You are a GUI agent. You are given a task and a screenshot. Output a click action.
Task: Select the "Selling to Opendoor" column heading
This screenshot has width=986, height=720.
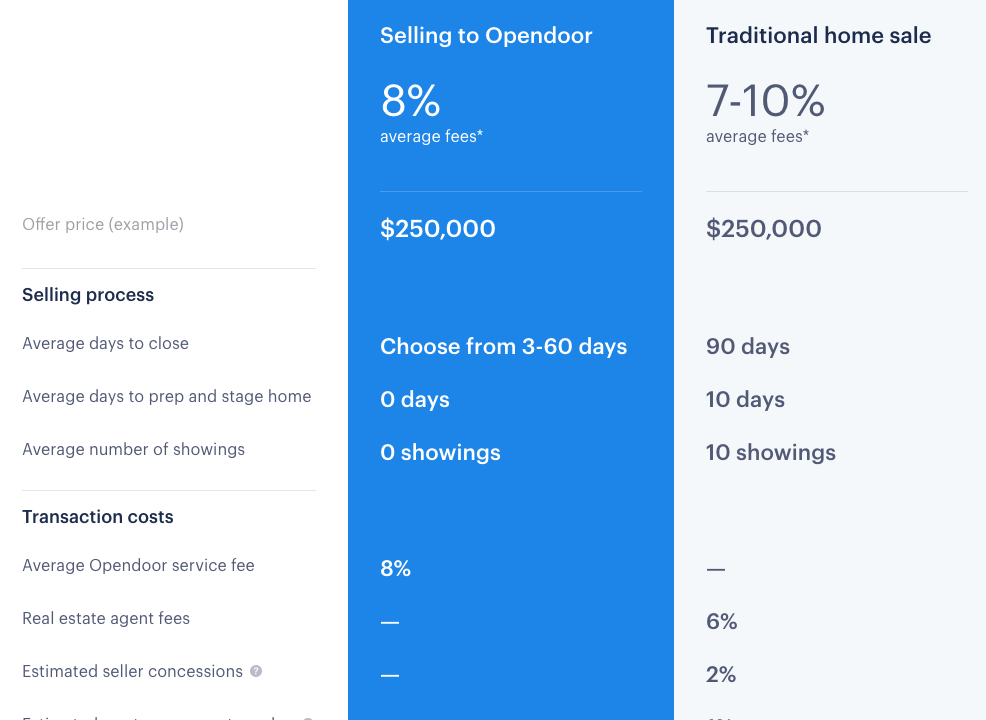(486, 36)
